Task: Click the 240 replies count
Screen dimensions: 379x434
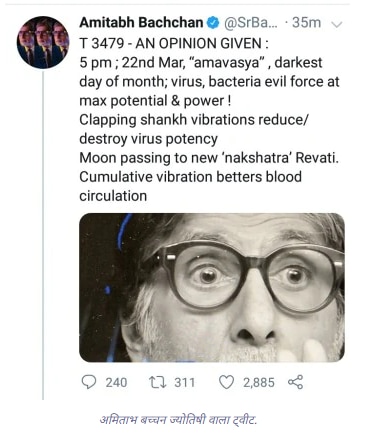Action: coord(116,382)
